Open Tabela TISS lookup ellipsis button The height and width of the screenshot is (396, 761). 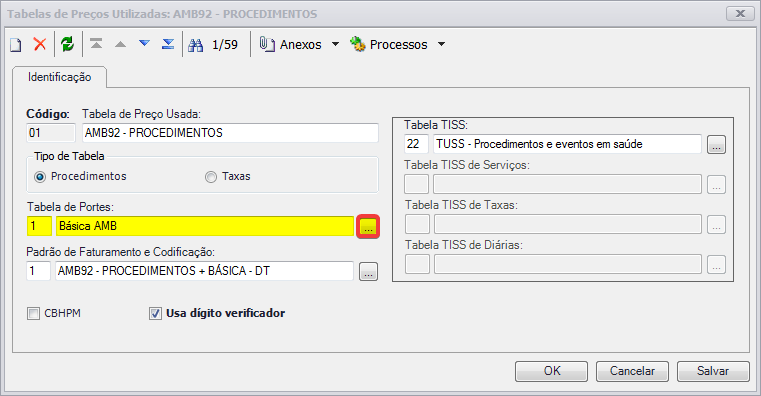[716, 145]
